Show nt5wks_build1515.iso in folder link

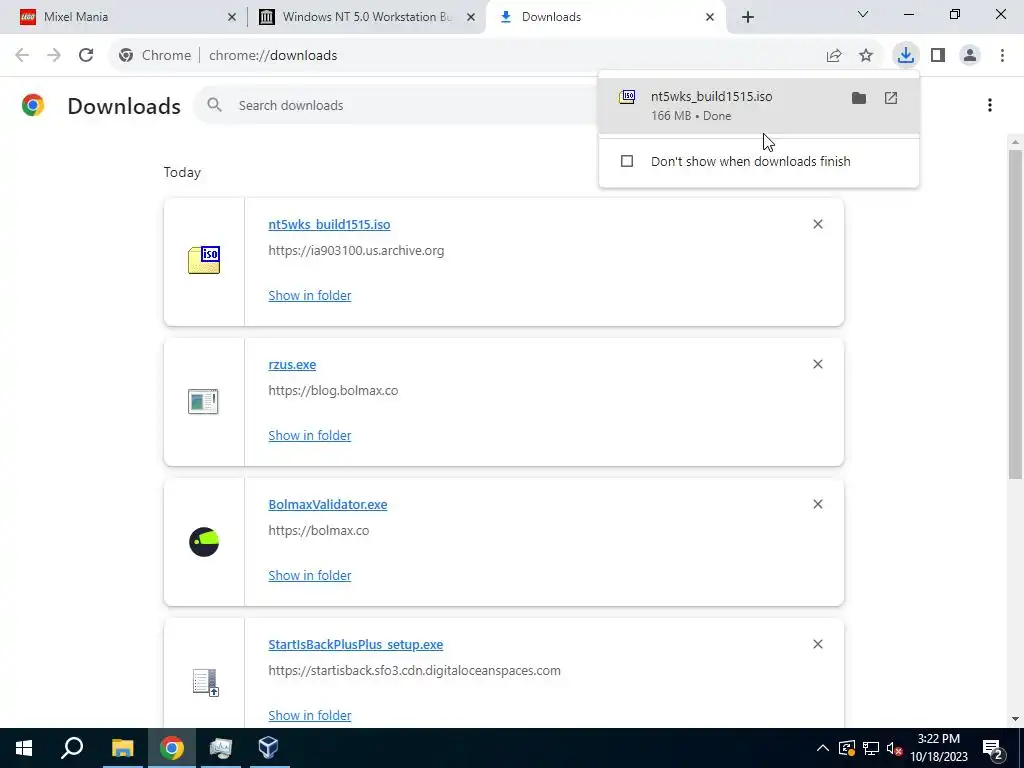310,295
